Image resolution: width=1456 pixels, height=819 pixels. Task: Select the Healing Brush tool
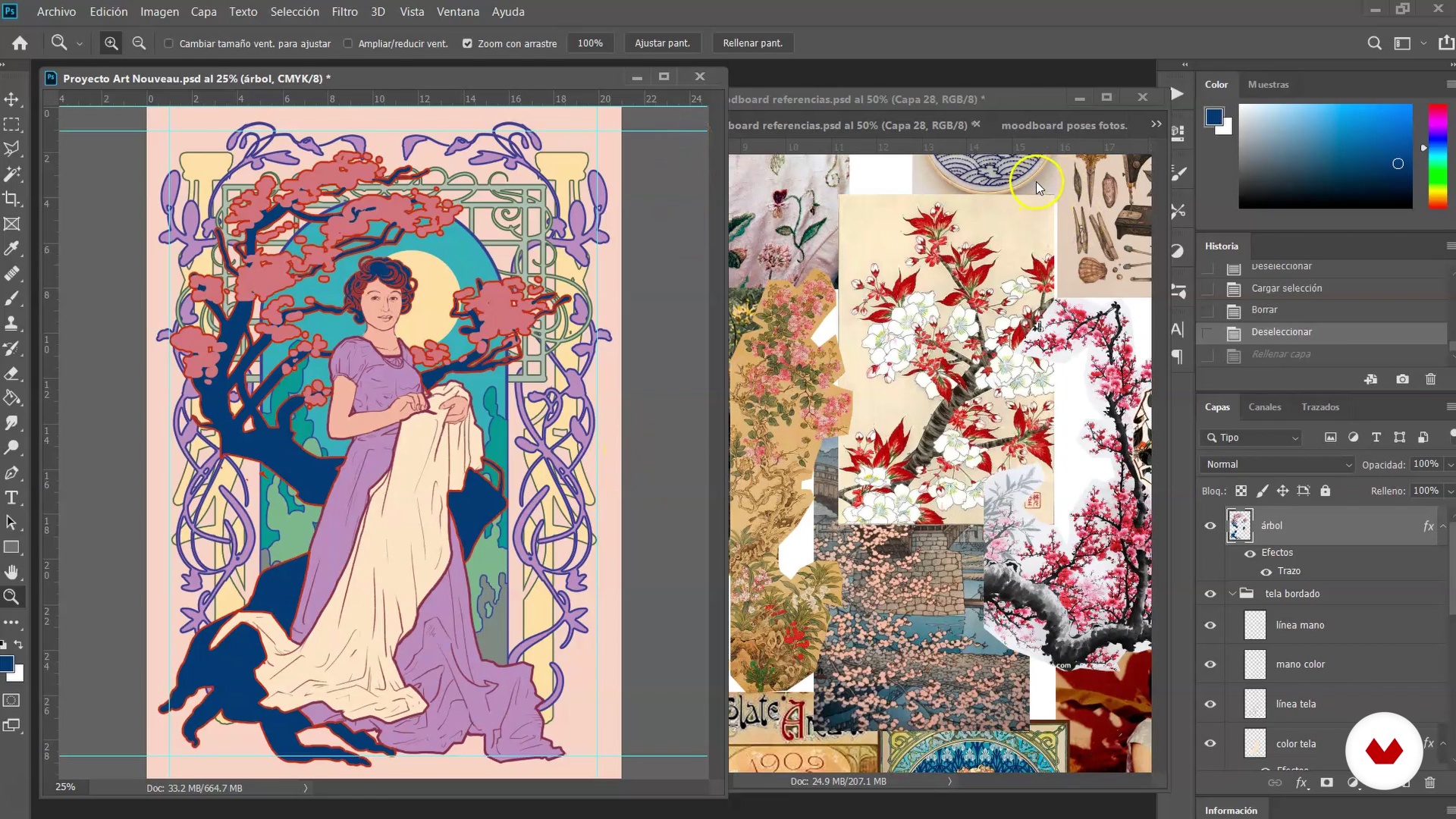(x=11, y=274)
